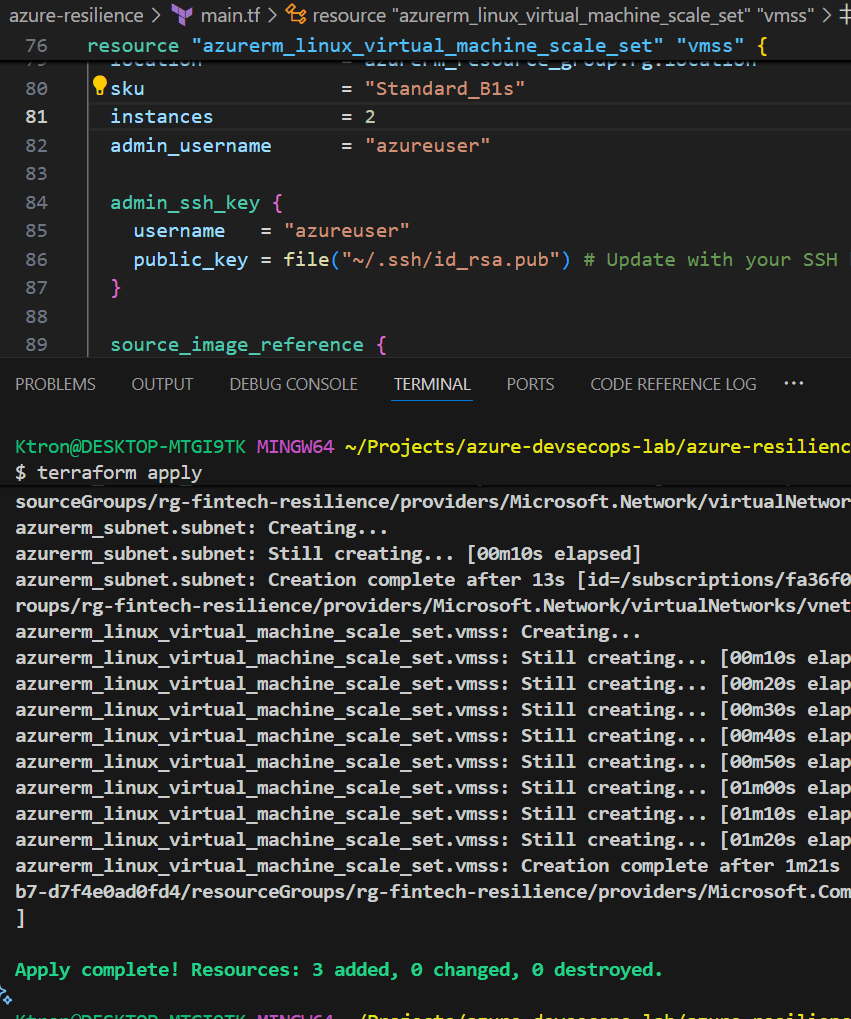Open the main.tf breadcrumb dropdown
This screenshot has width=851, height=1019.
[230, 14]
